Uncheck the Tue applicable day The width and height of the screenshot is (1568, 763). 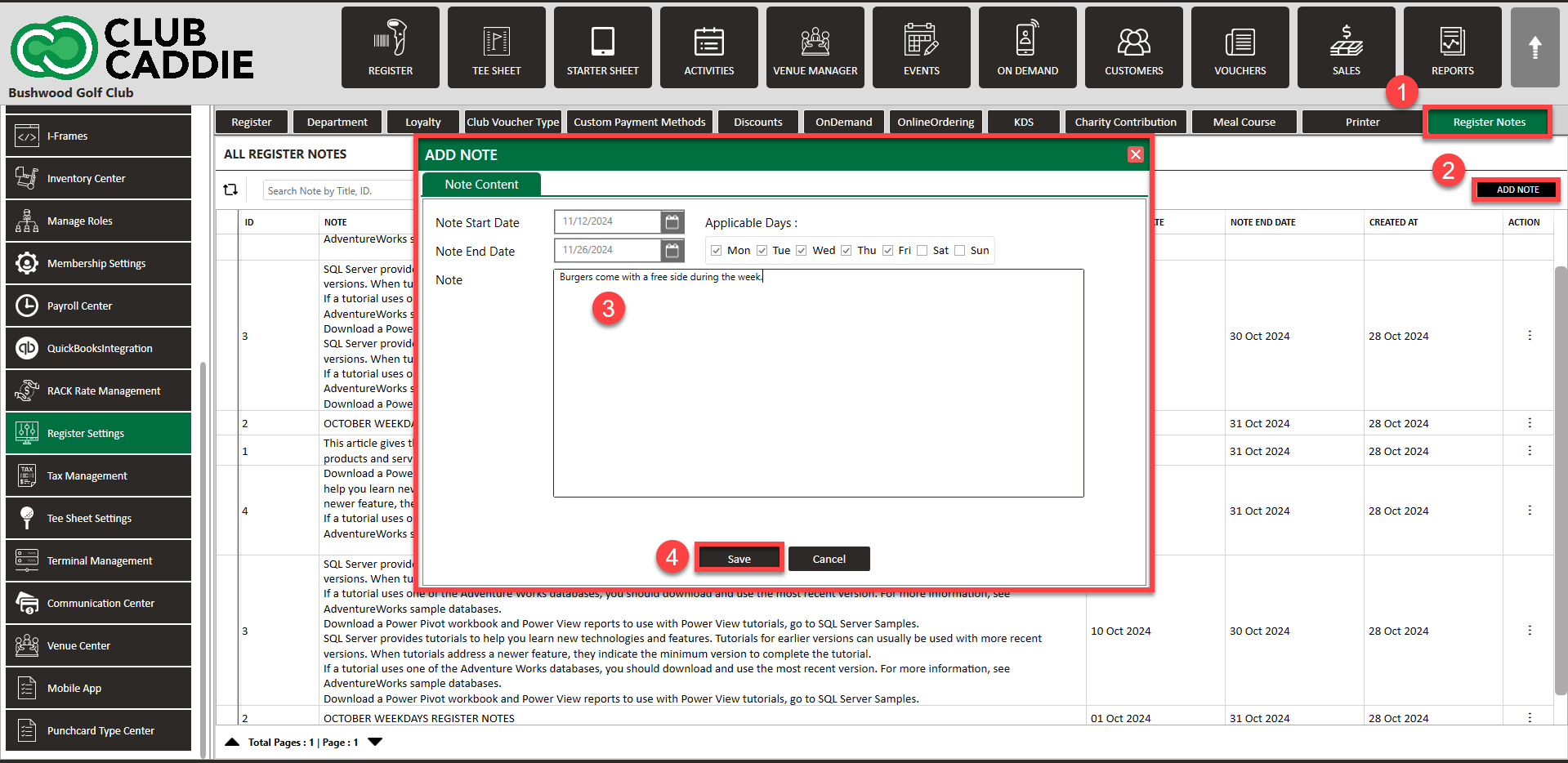click(x=762, y=251)
